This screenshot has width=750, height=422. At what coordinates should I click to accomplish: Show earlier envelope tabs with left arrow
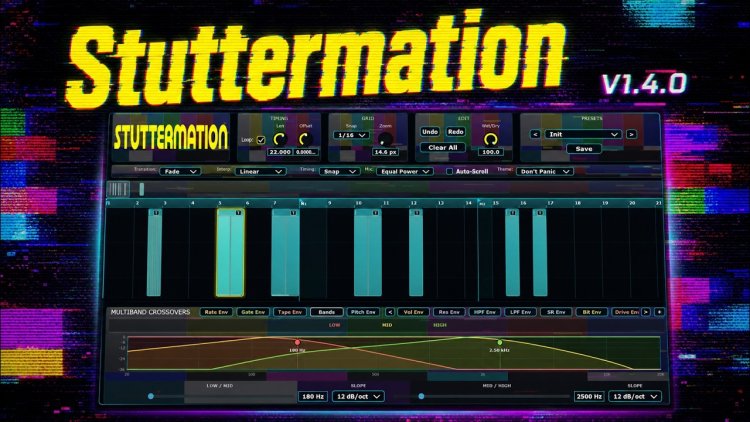tap(390, 312)
